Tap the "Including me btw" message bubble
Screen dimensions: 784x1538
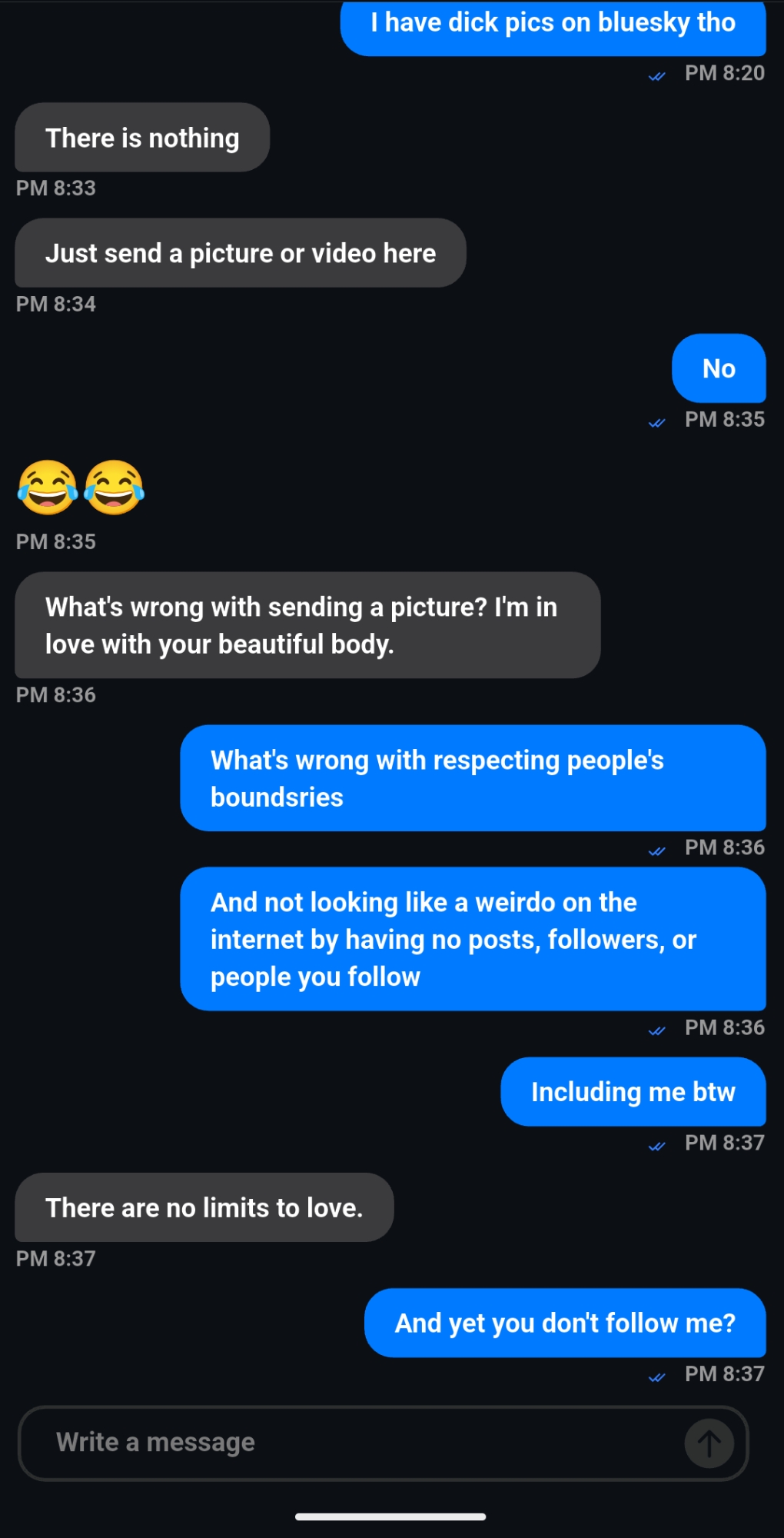coord(633,1092)
